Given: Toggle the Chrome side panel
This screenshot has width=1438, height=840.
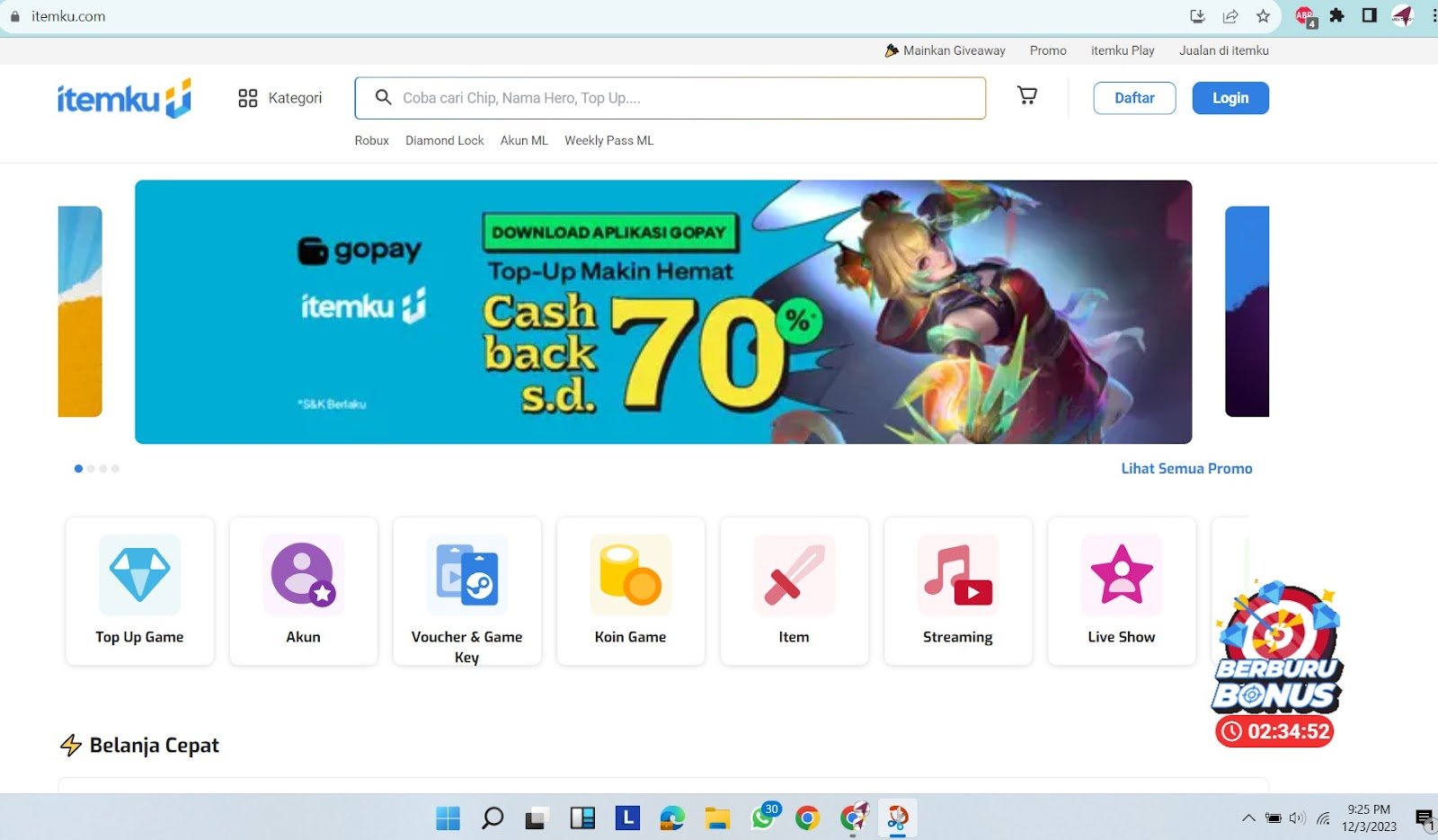Looking at the screenshot, I should click(1370, 15).
